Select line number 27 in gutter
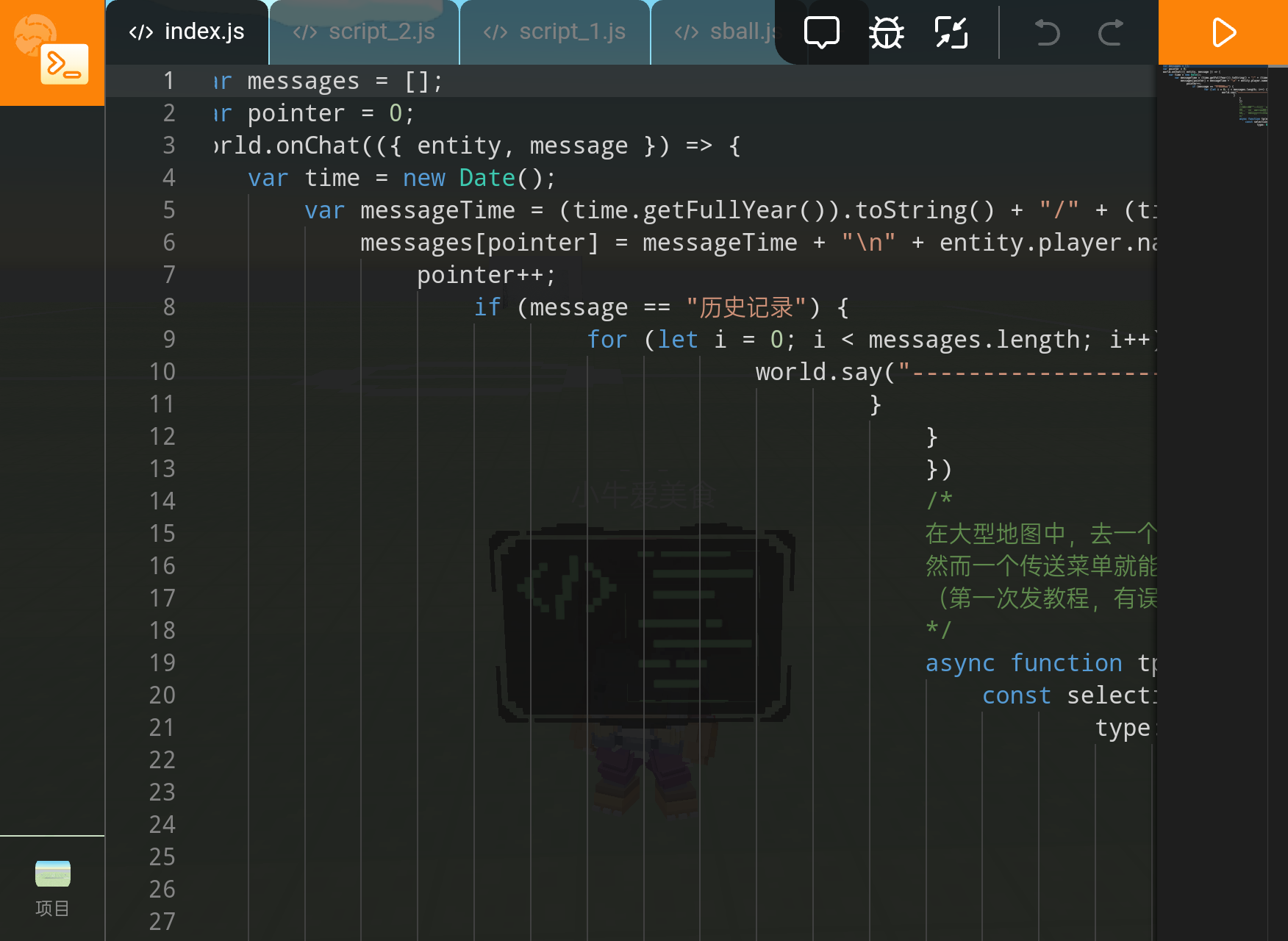The width and height of the screenshot is (1288, 941). click(x=162, y=922)
